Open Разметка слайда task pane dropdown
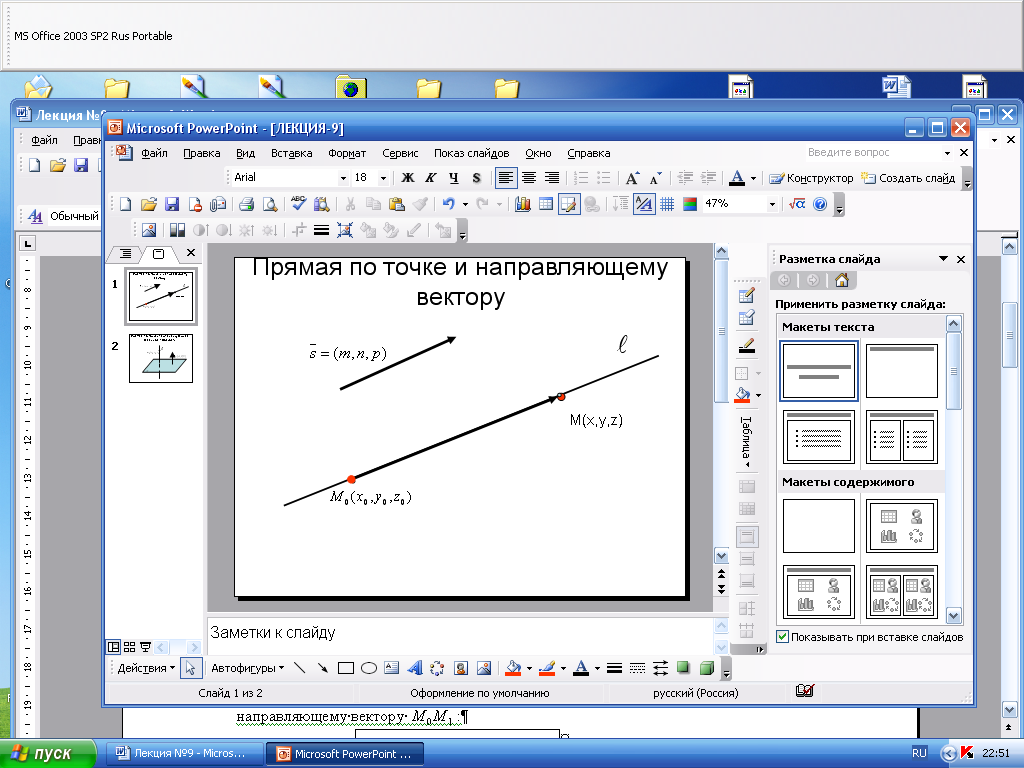Image resolution: width=1024 pixels, height=768 pixels. pos(943,259)
